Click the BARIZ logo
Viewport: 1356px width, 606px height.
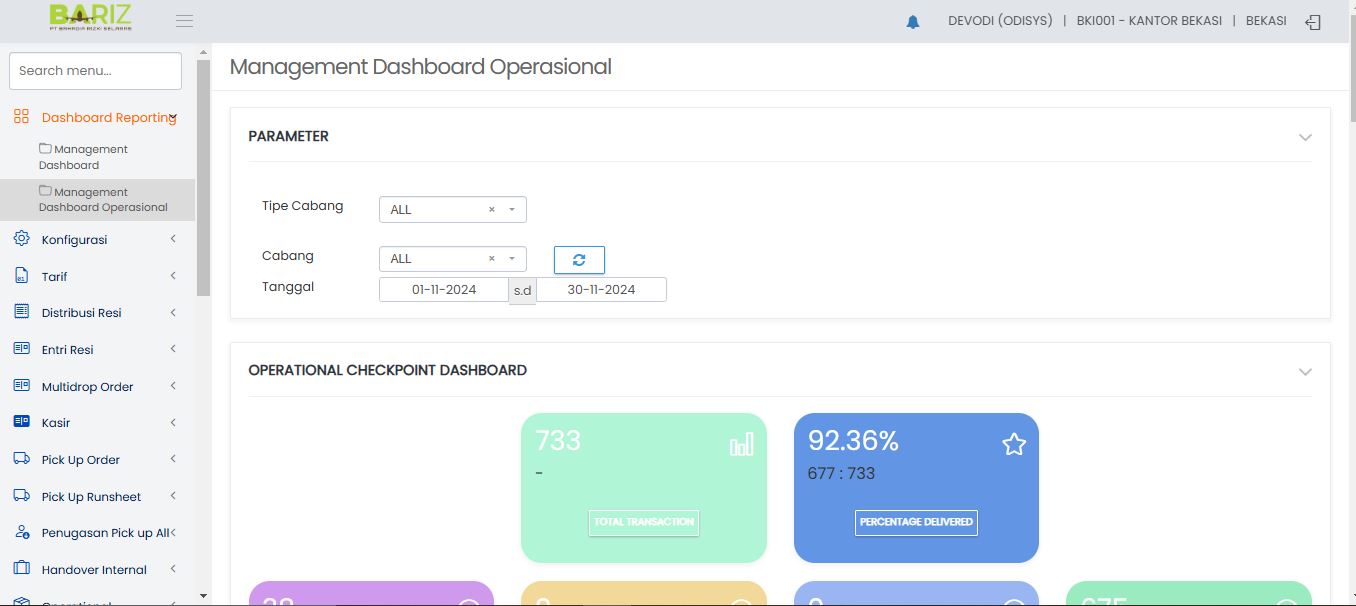tap(90, 17)
